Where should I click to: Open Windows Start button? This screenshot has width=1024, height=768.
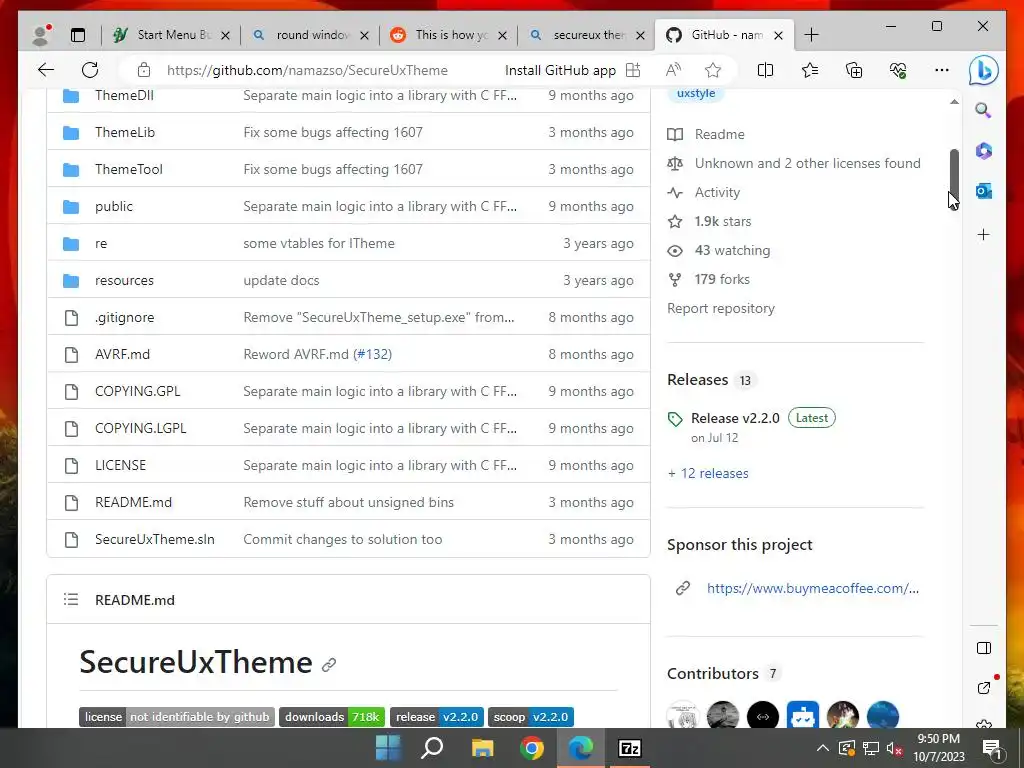pos(388,748)
